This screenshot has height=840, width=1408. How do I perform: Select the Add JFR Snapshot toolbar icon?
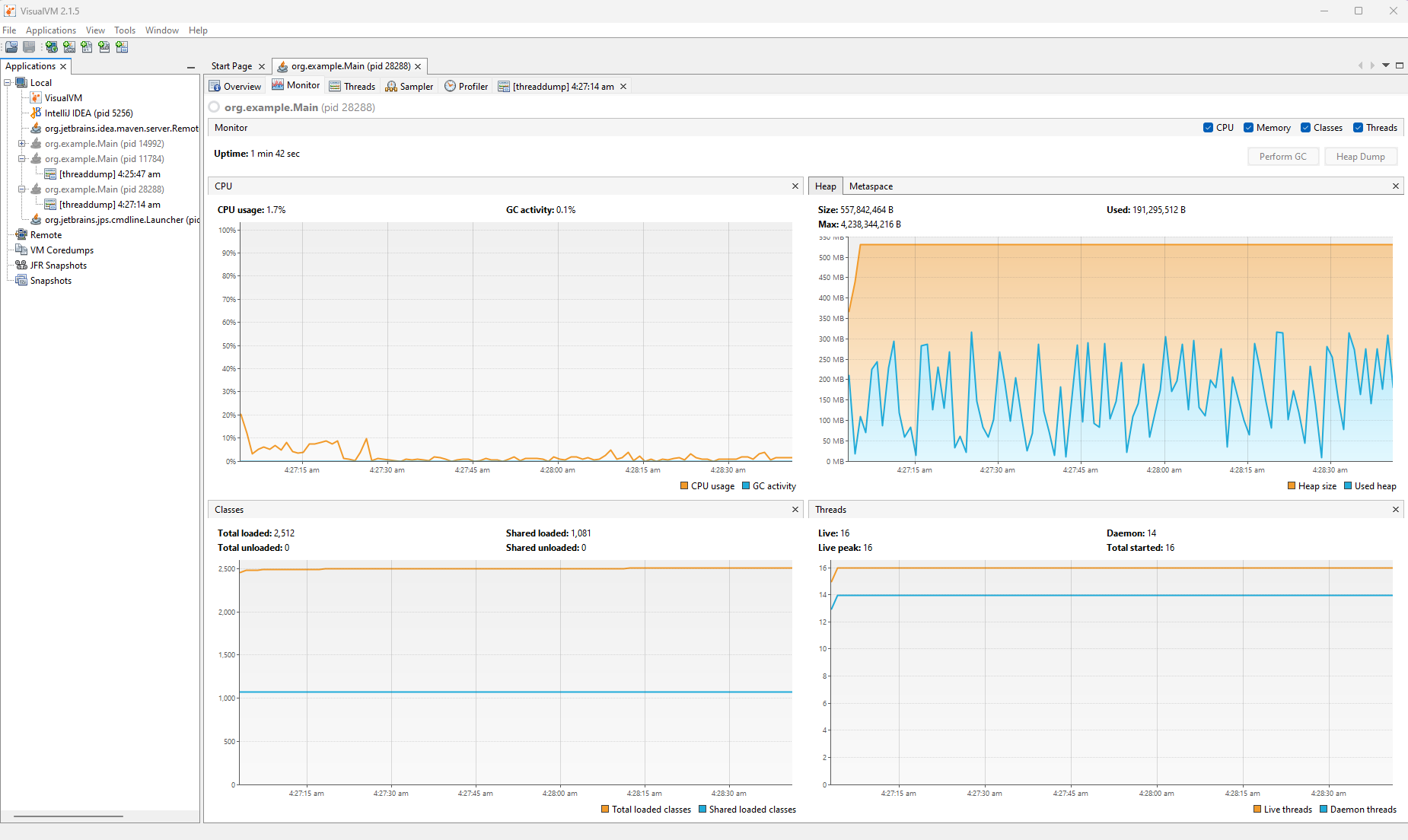104,47
